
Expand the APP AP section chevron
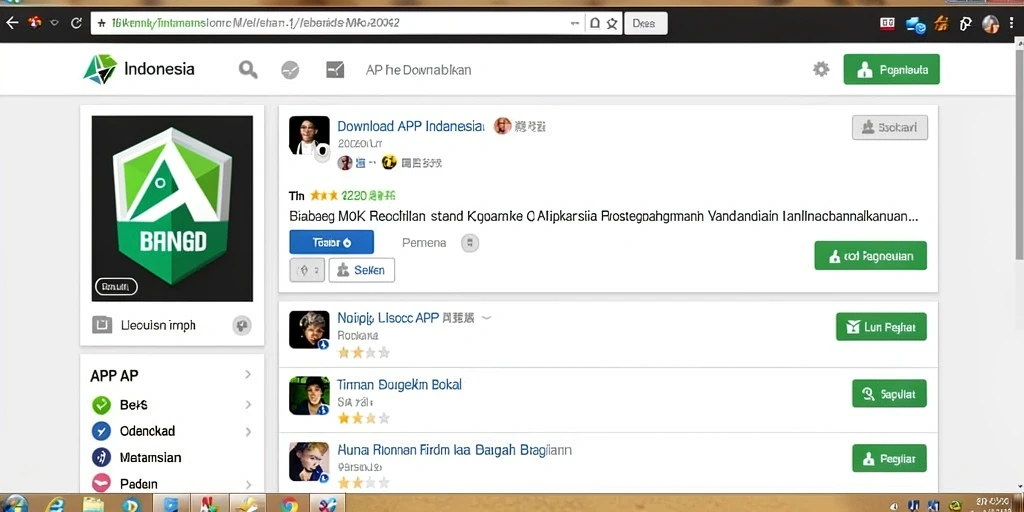point(248,374)
